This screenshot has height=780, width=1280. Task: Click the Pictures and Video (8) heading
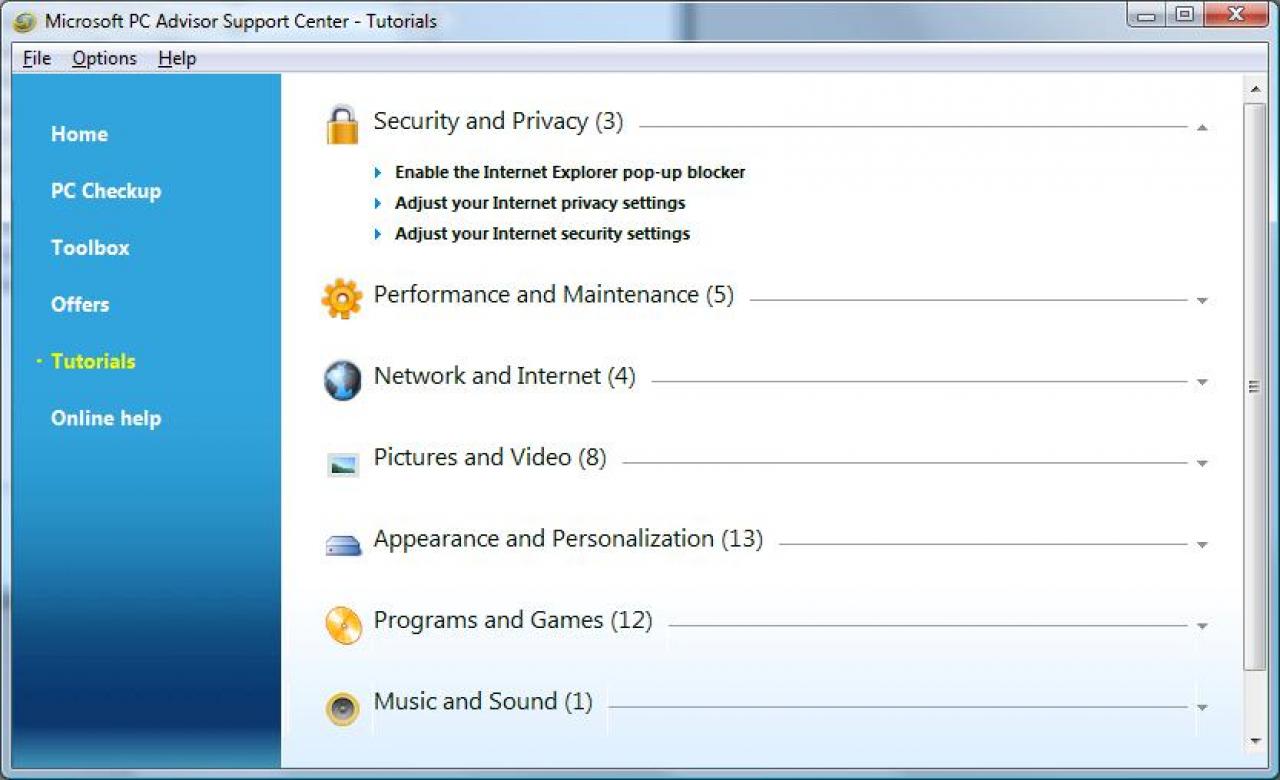490,457
